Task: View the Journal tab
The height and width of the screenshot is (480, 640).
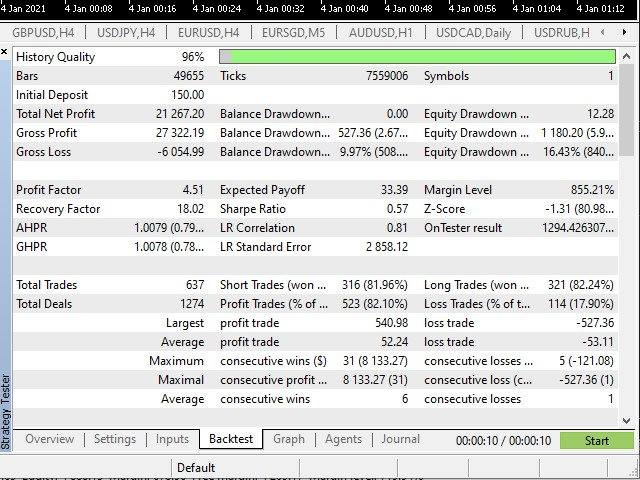Action: pyautogui.click(x=401, y=439)
